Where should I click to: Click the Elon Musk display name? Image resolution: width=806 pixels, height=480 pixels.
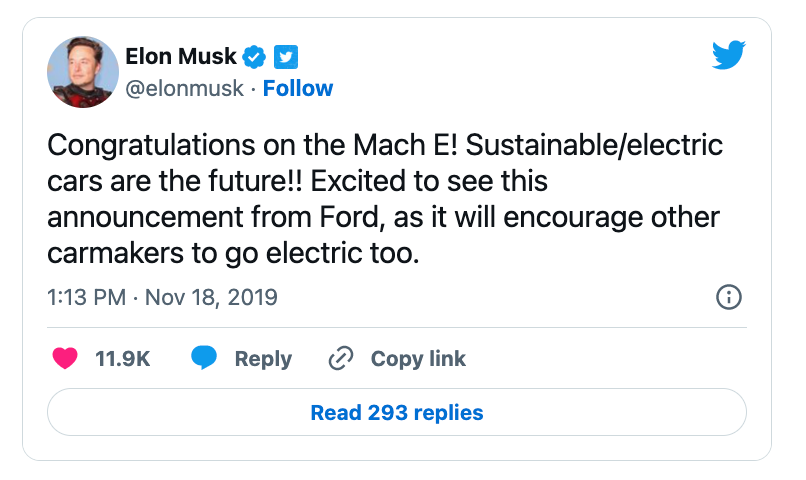click(x=181, y=57)
